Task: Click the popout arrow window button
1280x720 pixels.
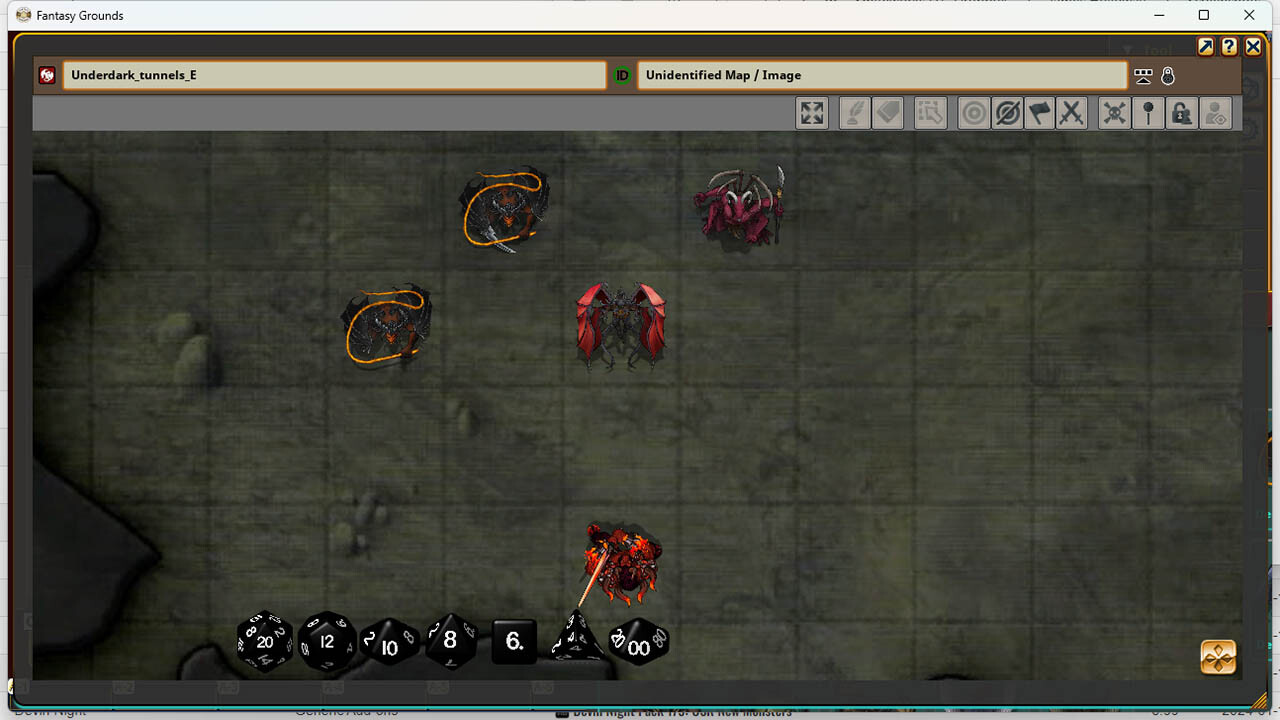Action: [1206, 47]
